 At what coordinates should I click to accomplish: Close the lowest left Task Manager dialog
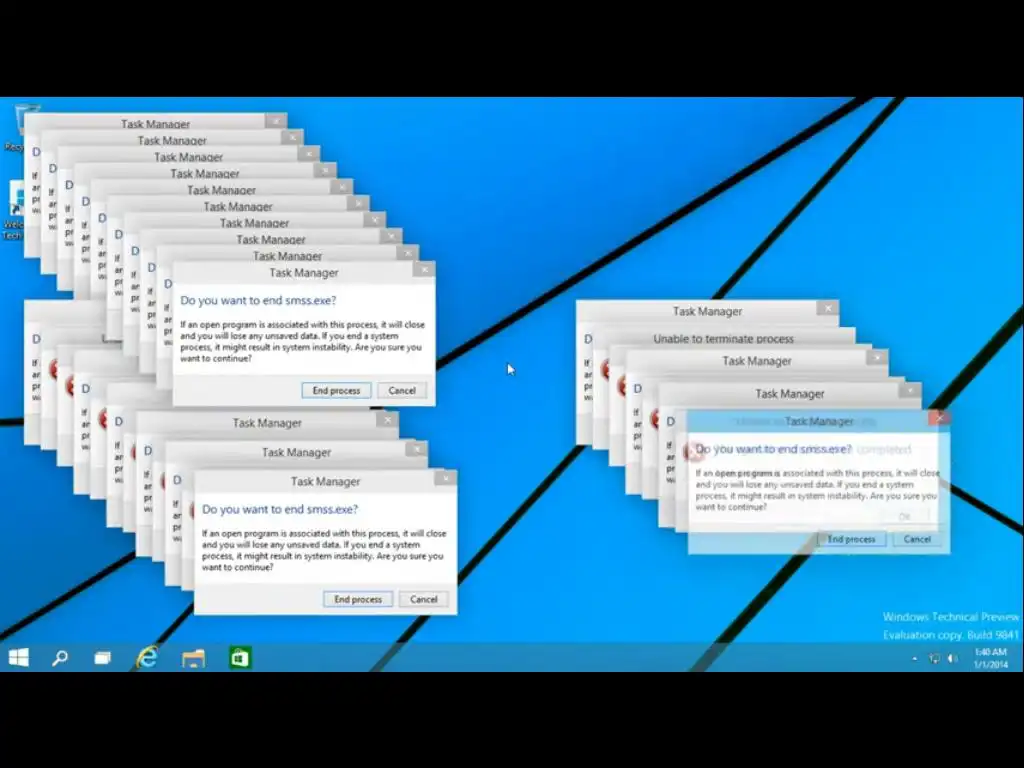tap(445, 477)
